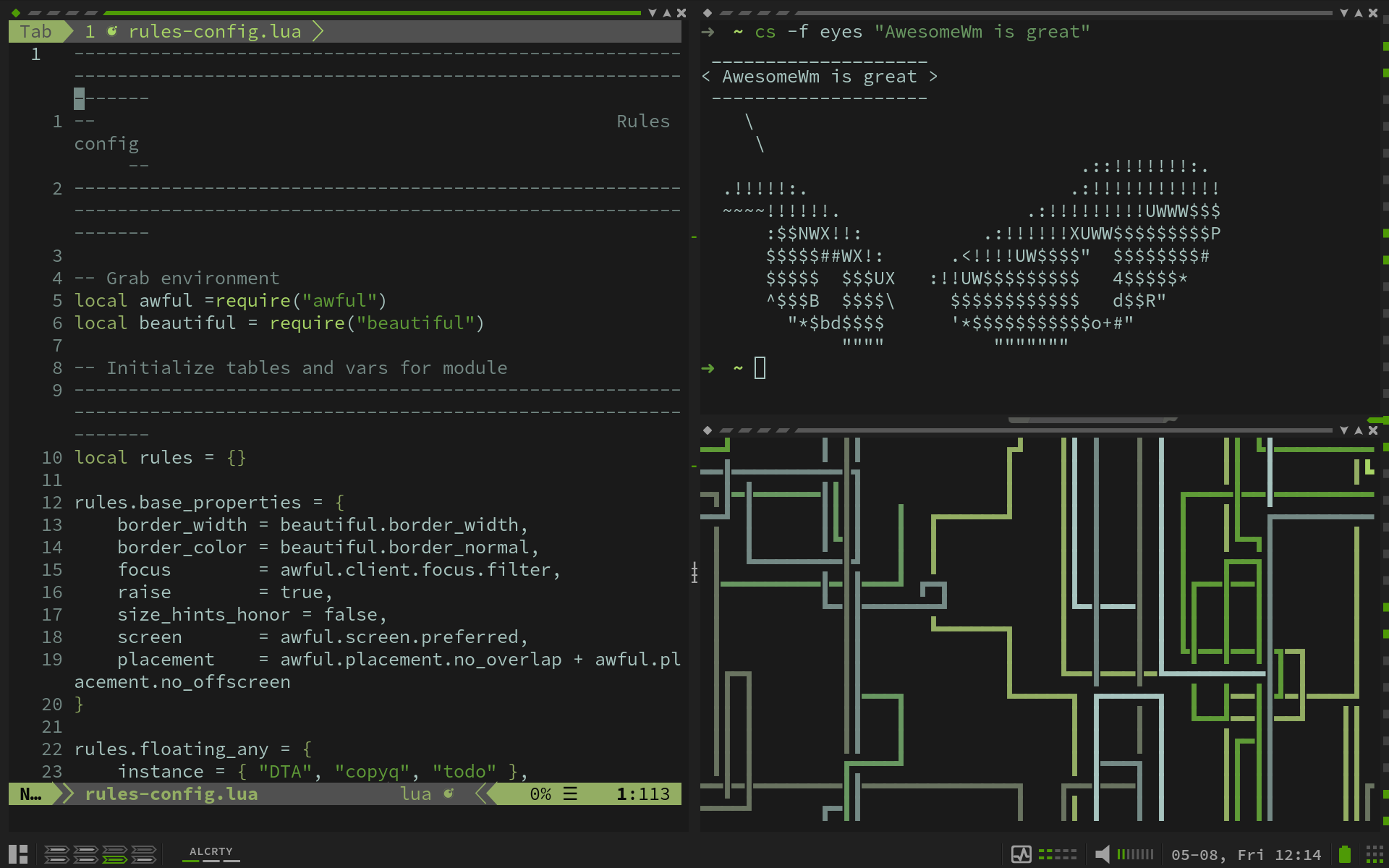Click terminal prompt cursor below ASCII eyes
This screenshot has width=1389, height=868.
(760, 368)
